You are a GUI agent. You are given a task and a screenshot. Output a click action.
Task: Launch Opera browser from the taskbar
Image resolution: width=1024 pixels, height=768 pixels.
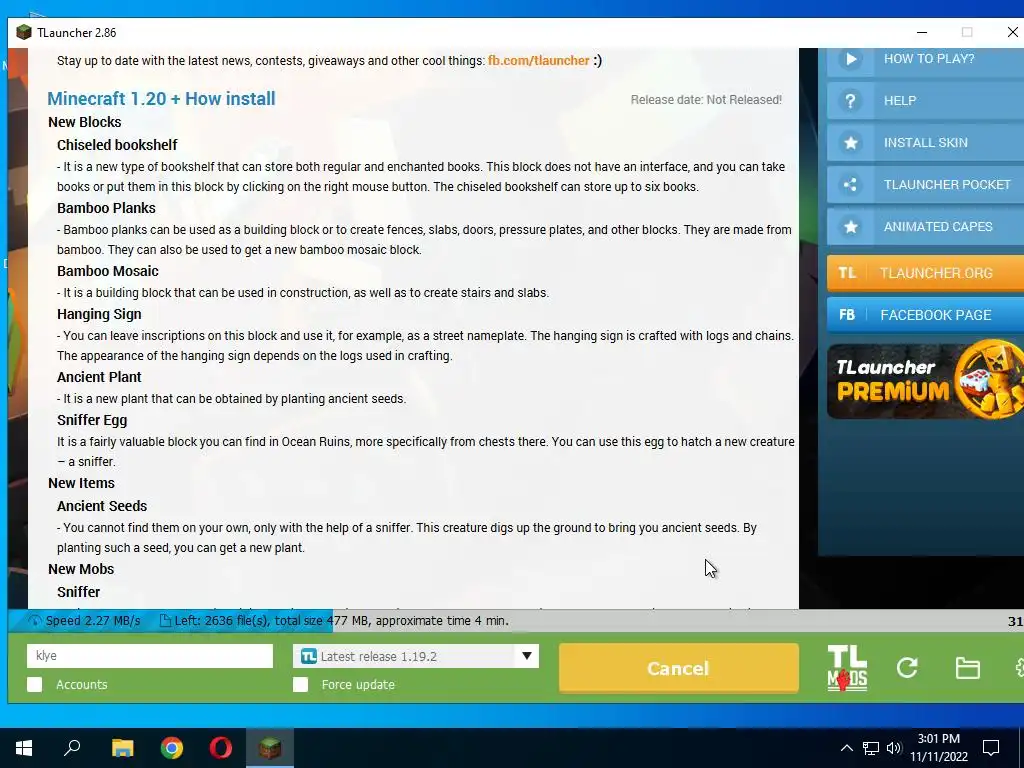[221, 748]
